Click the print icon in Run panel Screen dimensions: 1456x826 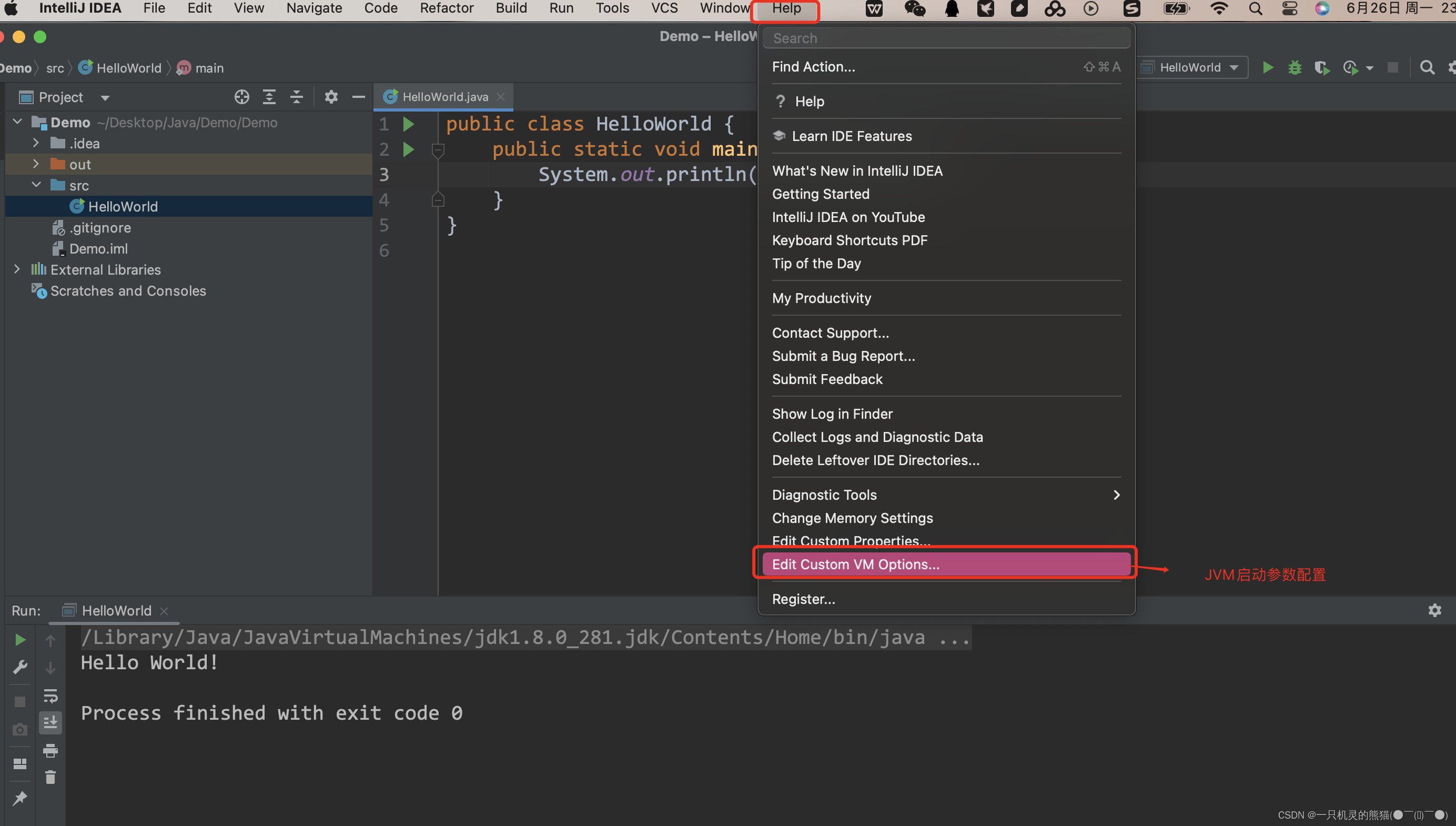coord(50,750)
